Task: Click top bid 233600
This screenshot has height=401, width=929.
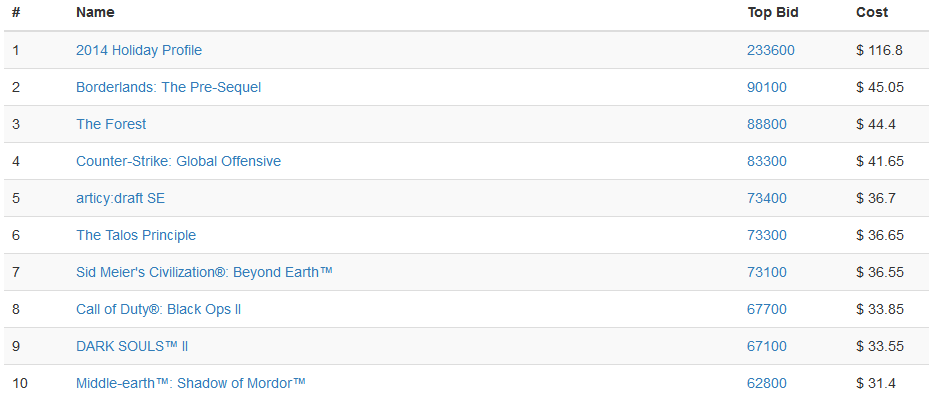Action: tap(771, 50)
